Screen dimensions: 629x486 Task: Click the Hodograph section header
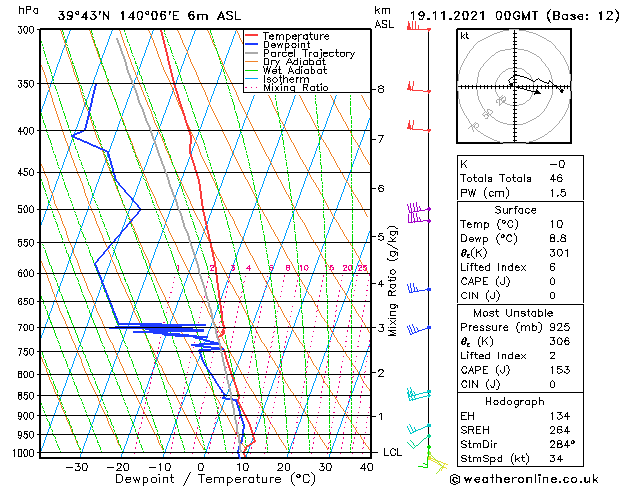pyautogui.click(x=515, y=401)
